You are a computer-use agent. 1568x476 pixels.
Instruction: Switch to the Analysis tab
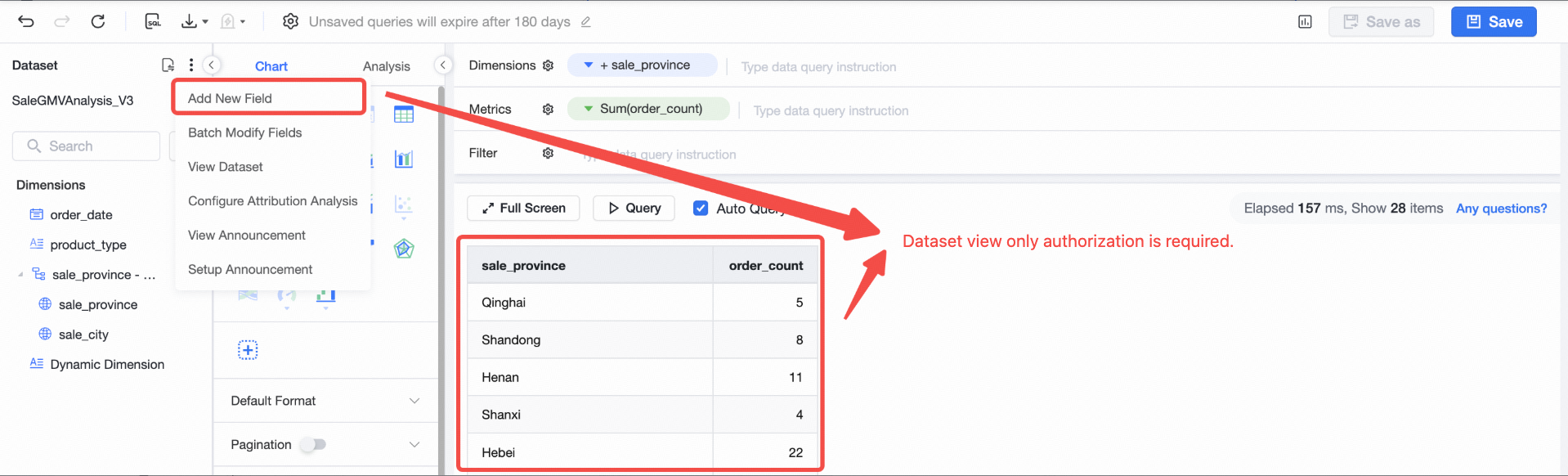click(x=387, y=66)
